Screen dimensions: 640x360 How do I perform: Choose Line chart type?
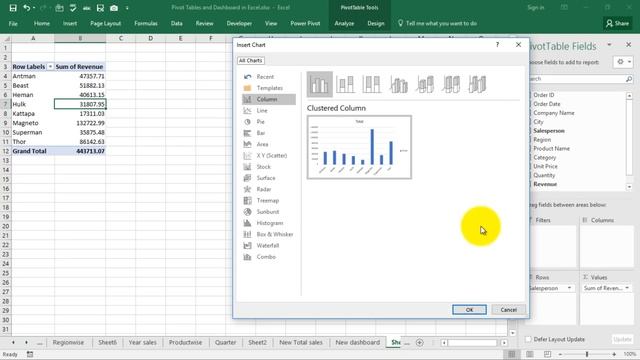point(269,111)
